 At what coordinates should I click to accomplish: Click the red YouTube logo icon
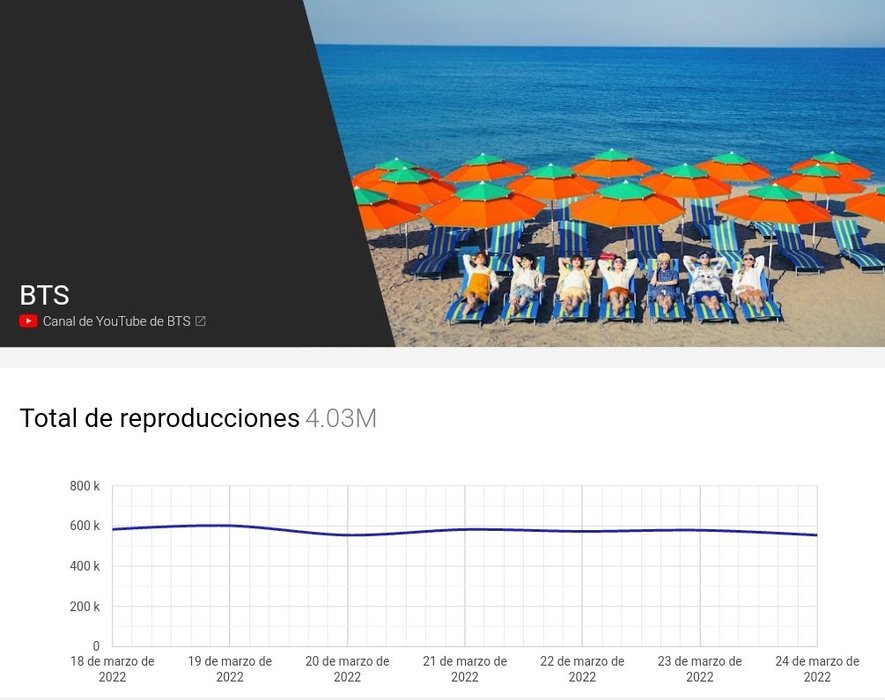point(28,321)
